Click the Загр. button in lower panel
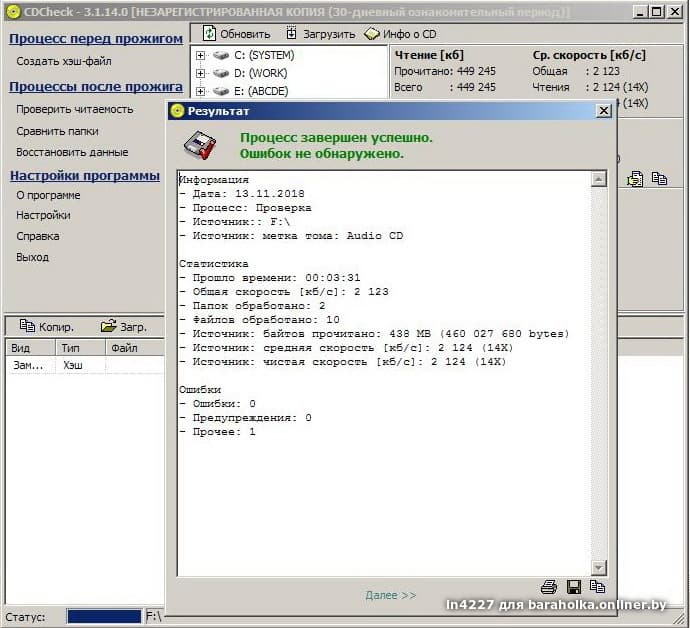 coord(124,327)
